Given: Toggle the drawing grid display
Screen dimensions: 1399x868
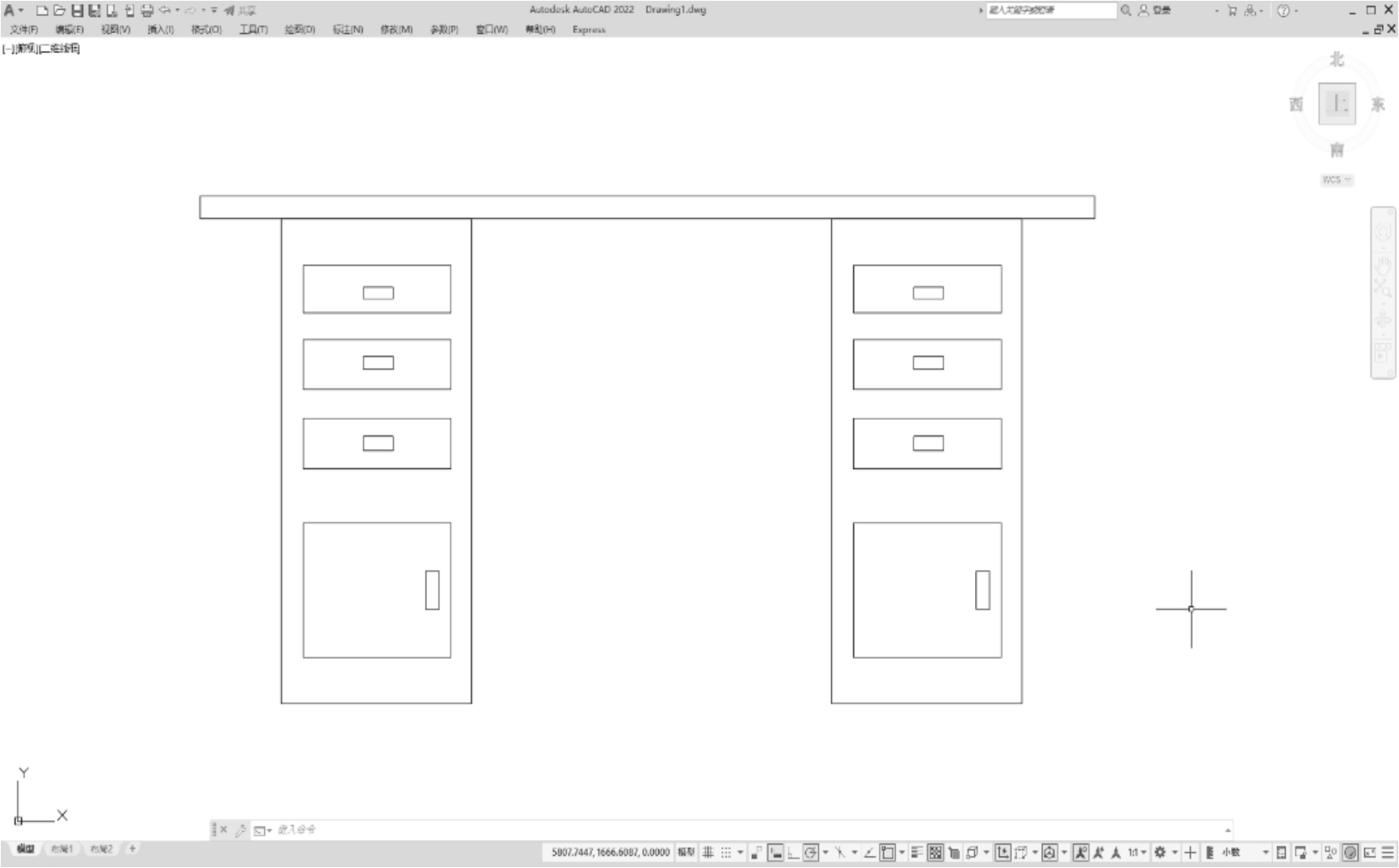Looking at the screenshot, I should (708, 852).
